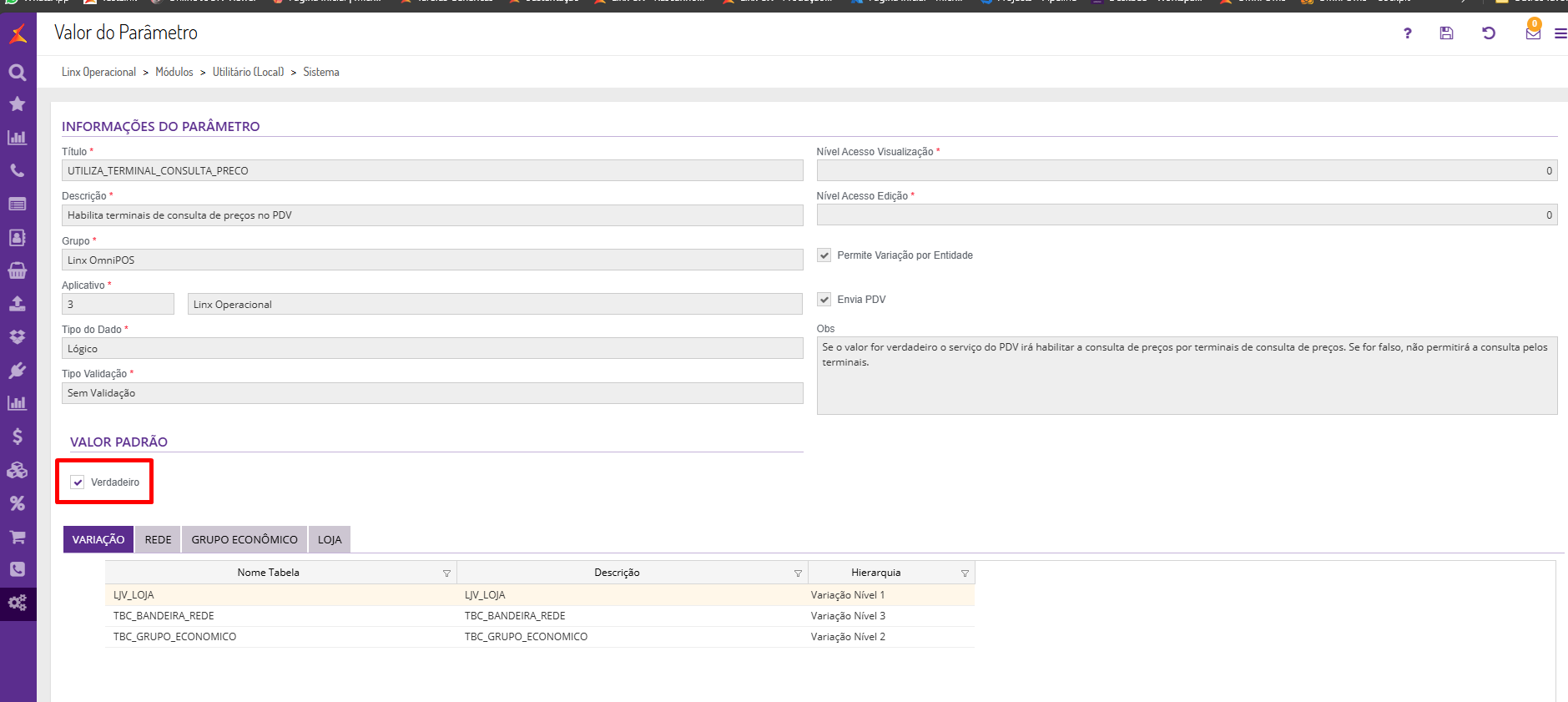Screen dimensions: 1568x702
Task: Open favorites star in sidebar
Action: 18,104
